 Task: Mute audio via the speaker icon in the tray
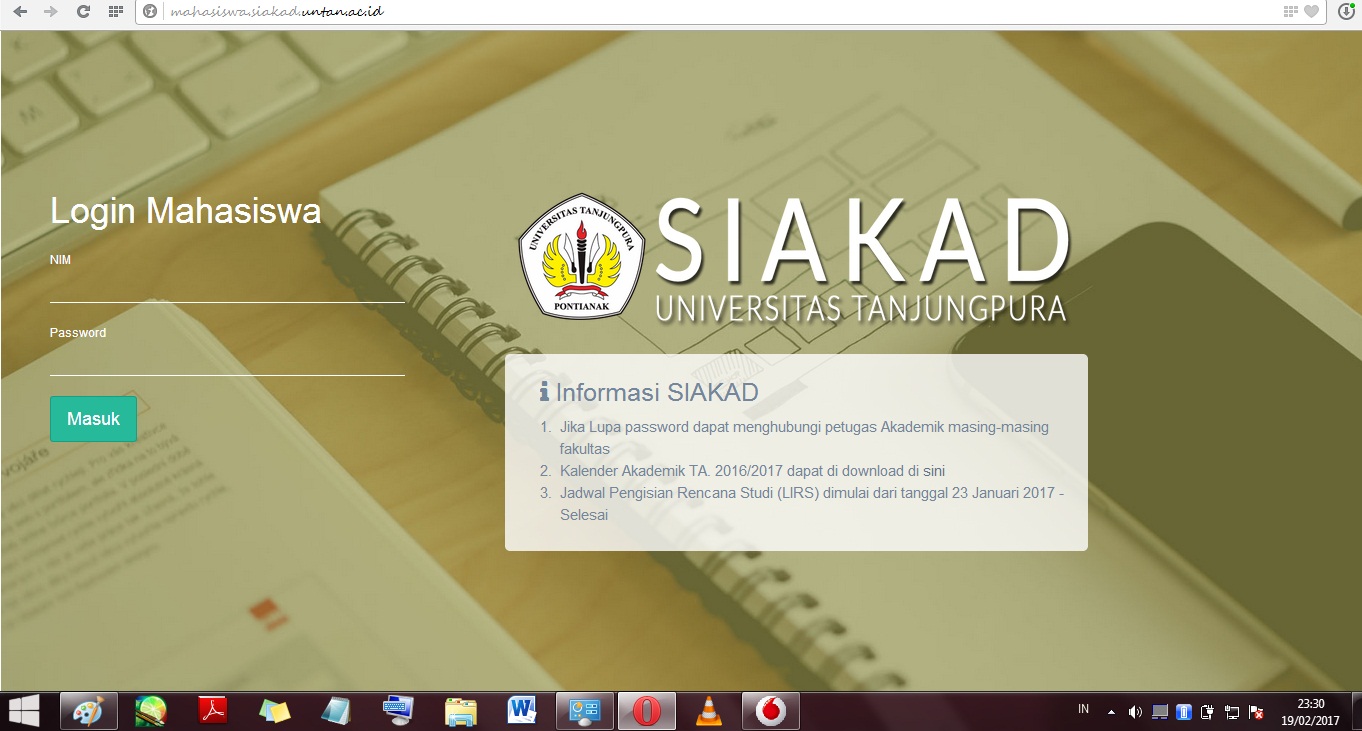tap(1133, 712)
